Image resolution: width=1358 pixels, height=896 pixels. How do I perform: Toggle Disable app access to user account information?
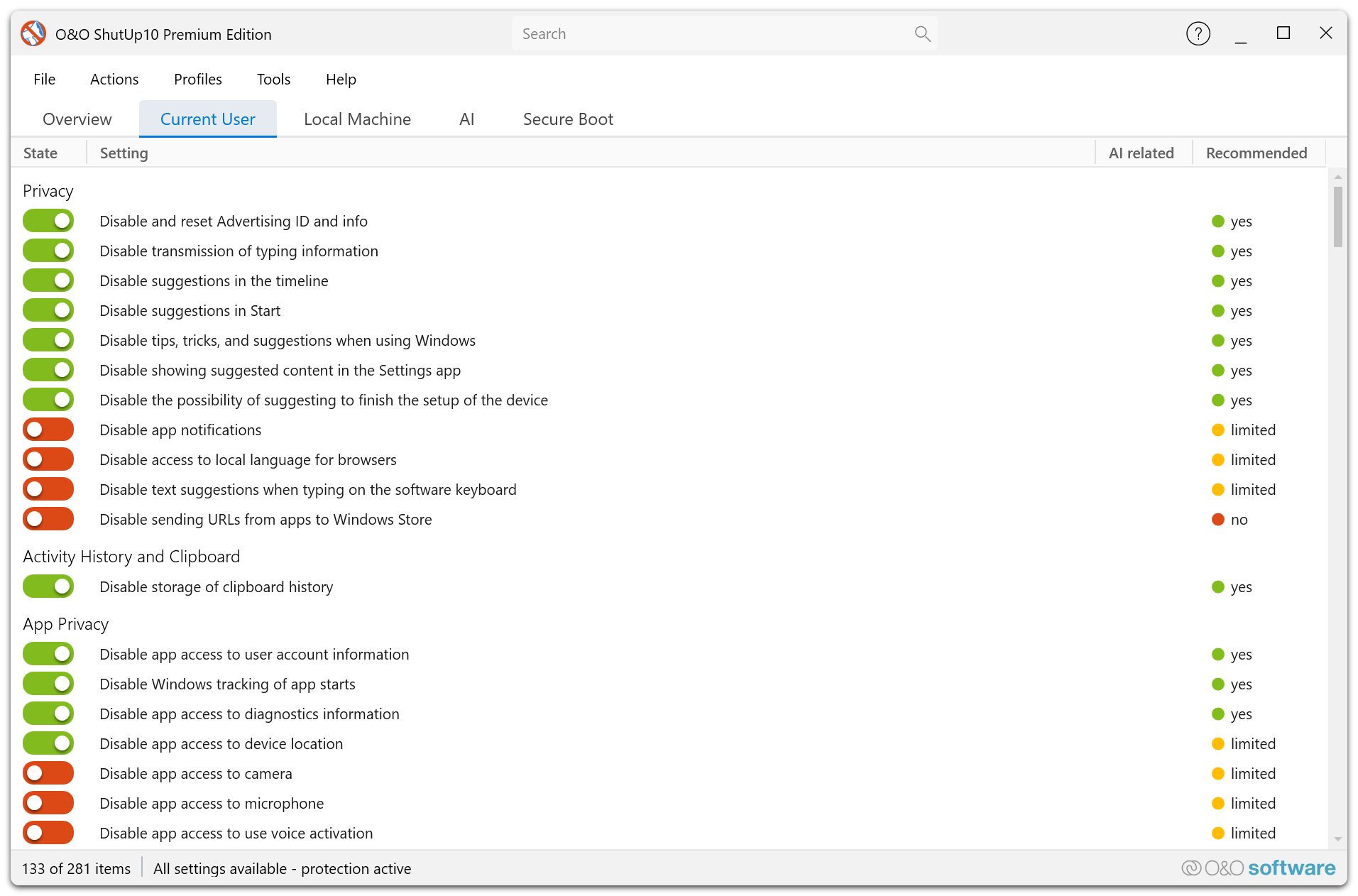click(x=48, y=654)
